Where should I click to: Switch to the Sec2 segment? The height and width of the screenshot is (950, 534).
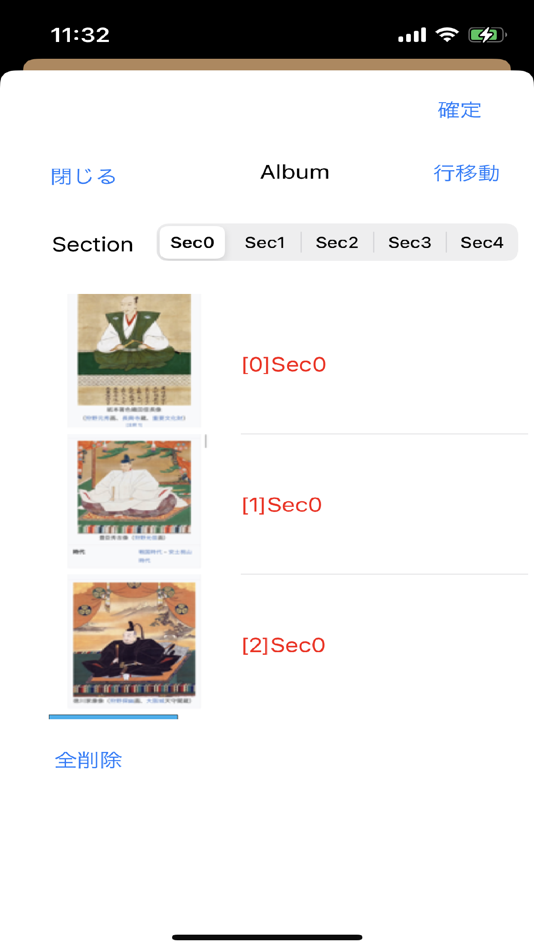pos(337,242)
